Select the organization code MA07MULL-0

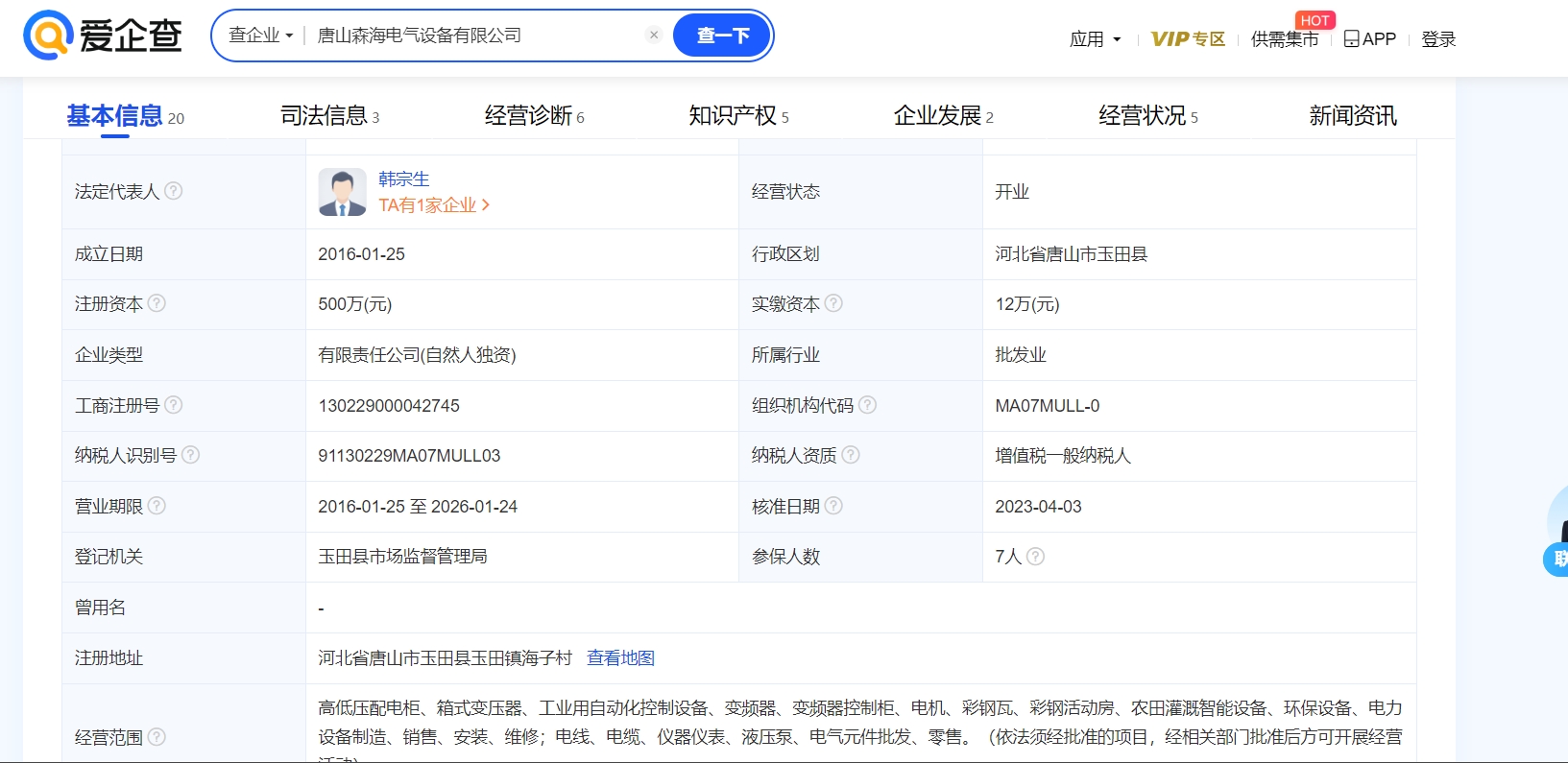1048,406
